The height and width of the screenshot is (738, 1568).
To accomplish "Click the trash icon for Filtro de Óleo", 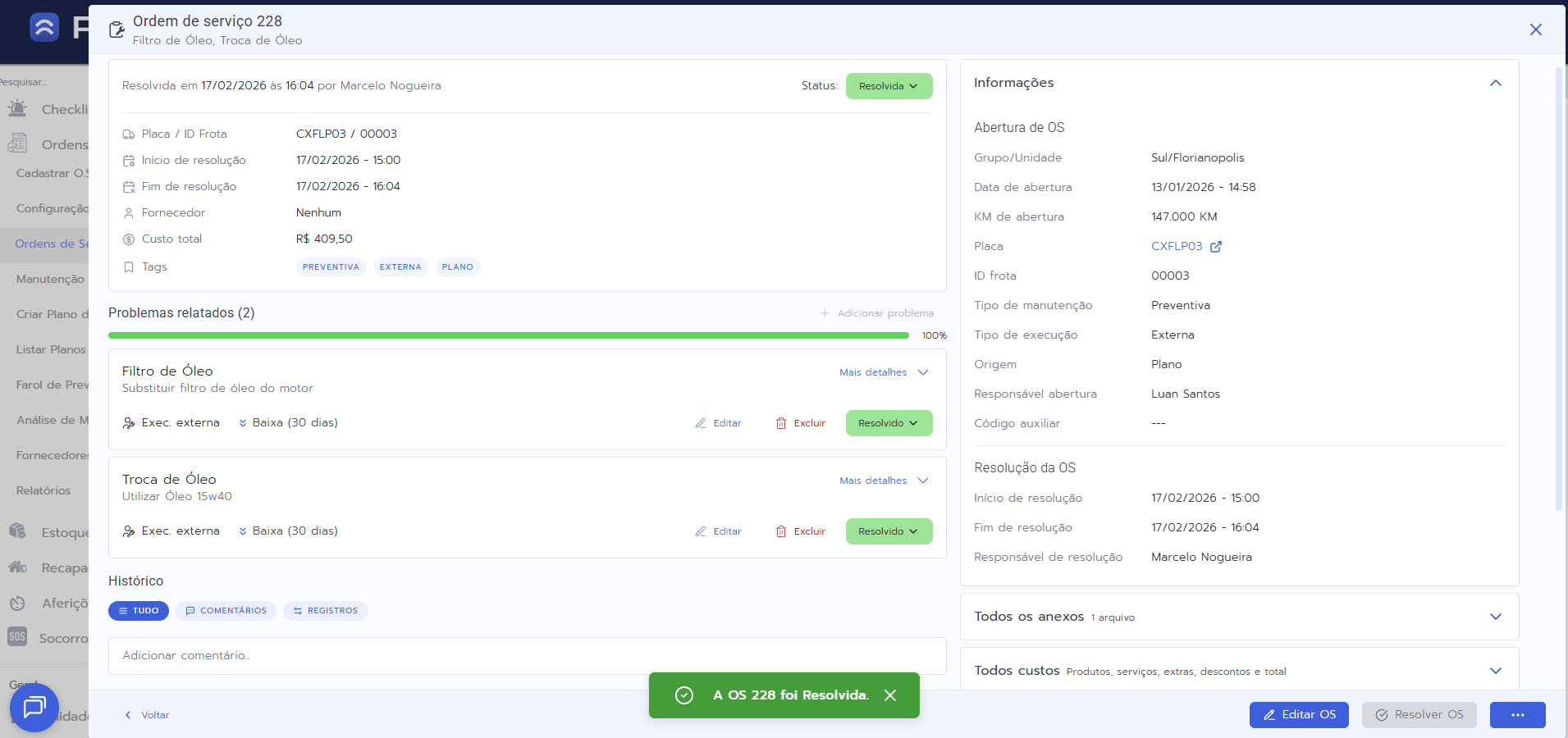I will click(781, 423).
